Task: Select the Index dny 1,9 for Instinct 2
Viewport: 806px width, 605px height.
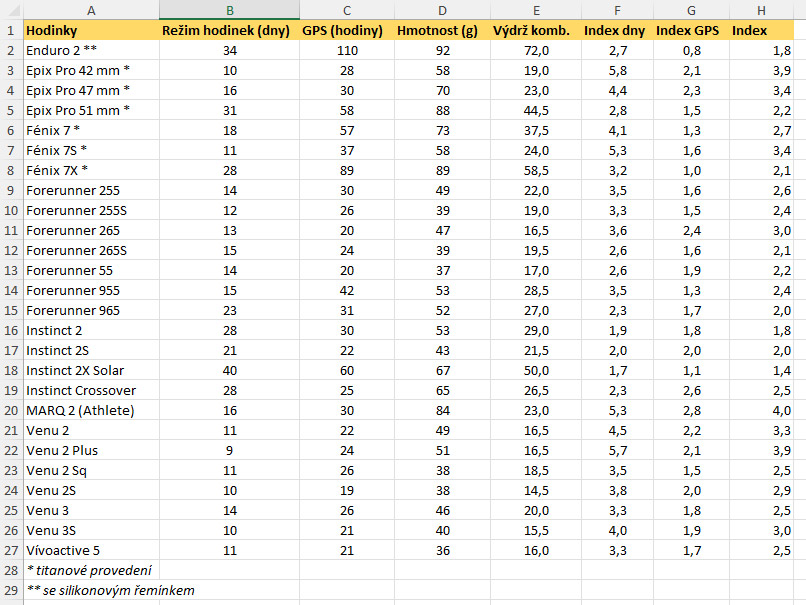Action: click(617, 331)
